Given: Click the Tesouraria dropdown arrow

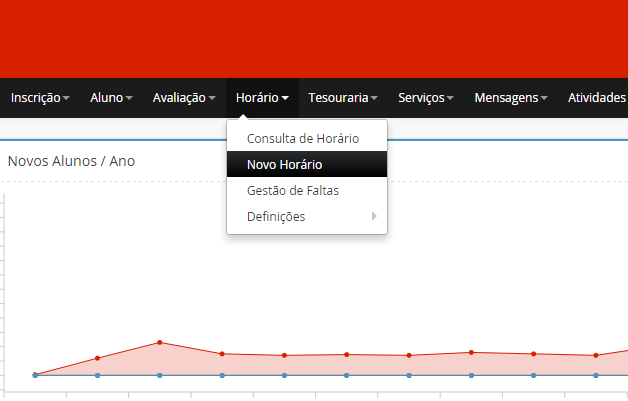Looking at the screenshot, I should tap(374, 99).
